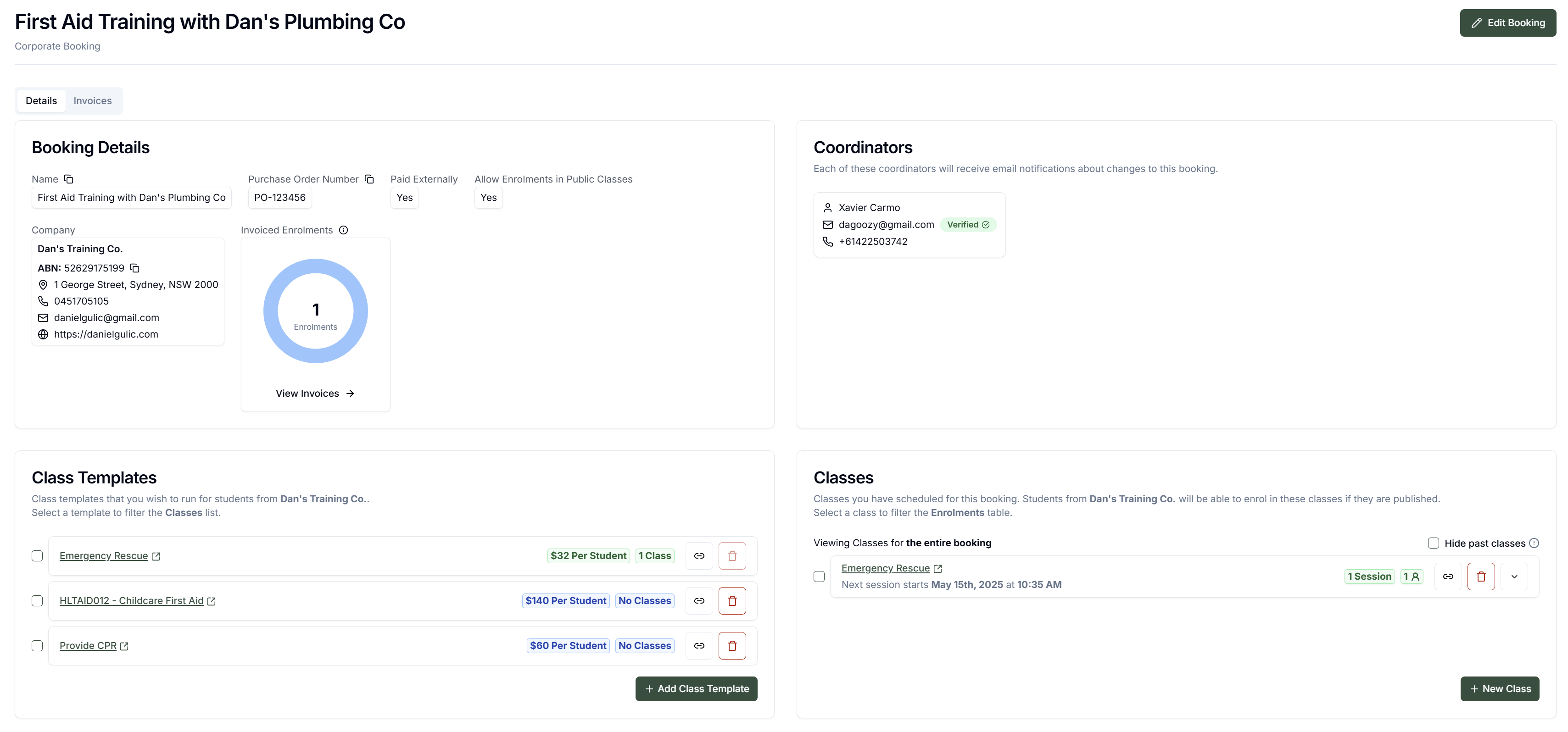Viewport: 1568px width, 732px height.
Task: Delete the Emergency Rescue scheduled class
Action: [1481, 576]
